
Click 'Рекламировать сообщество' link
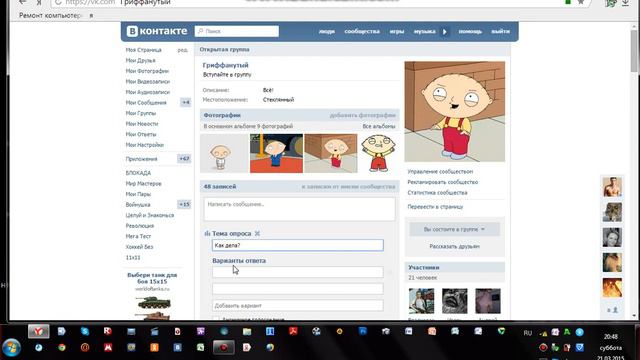pyautogui.click(x=442, y=182)
